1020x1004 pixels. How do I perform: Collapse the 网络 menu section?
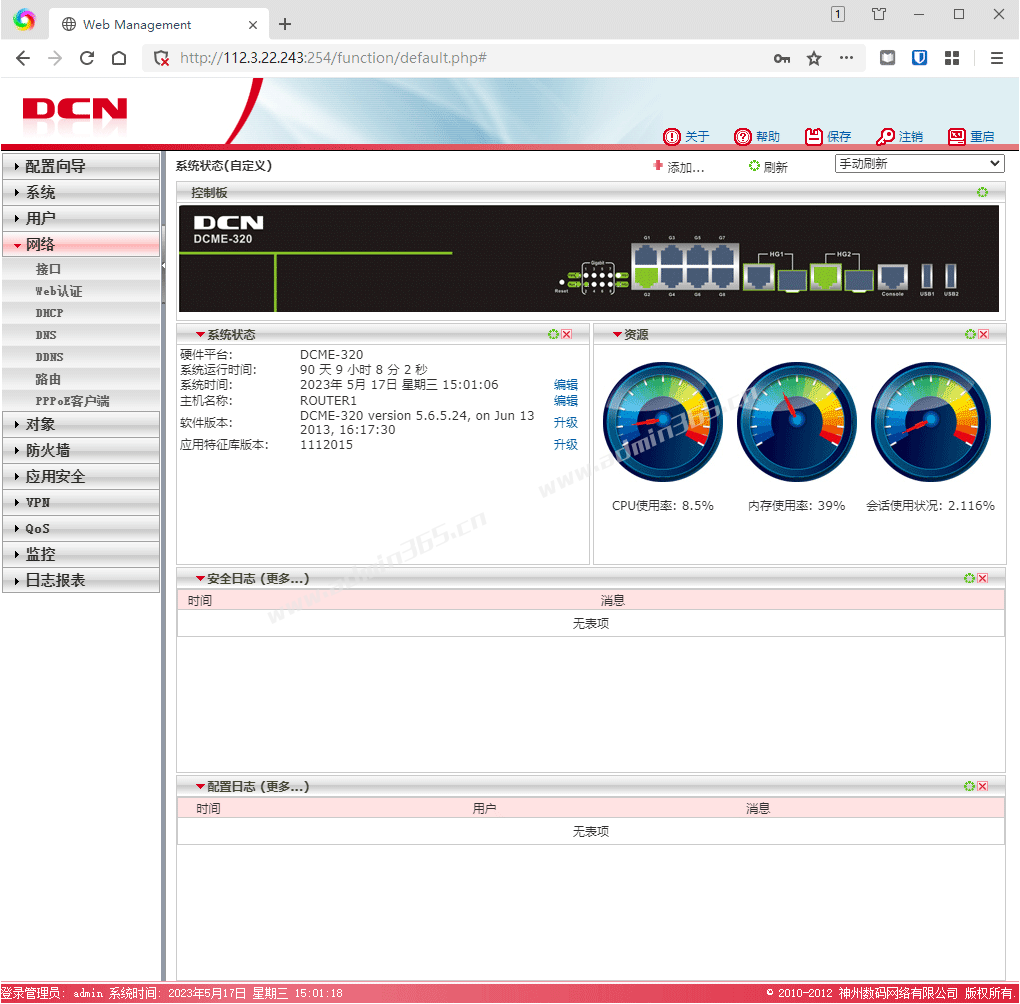(81, 244)
